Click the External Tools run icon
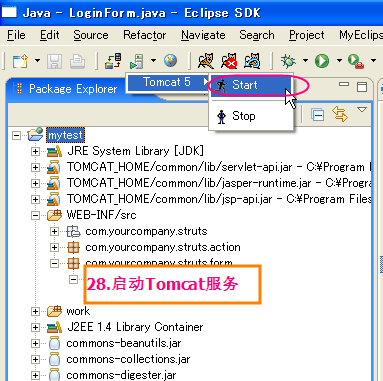 tap(356, 61)
